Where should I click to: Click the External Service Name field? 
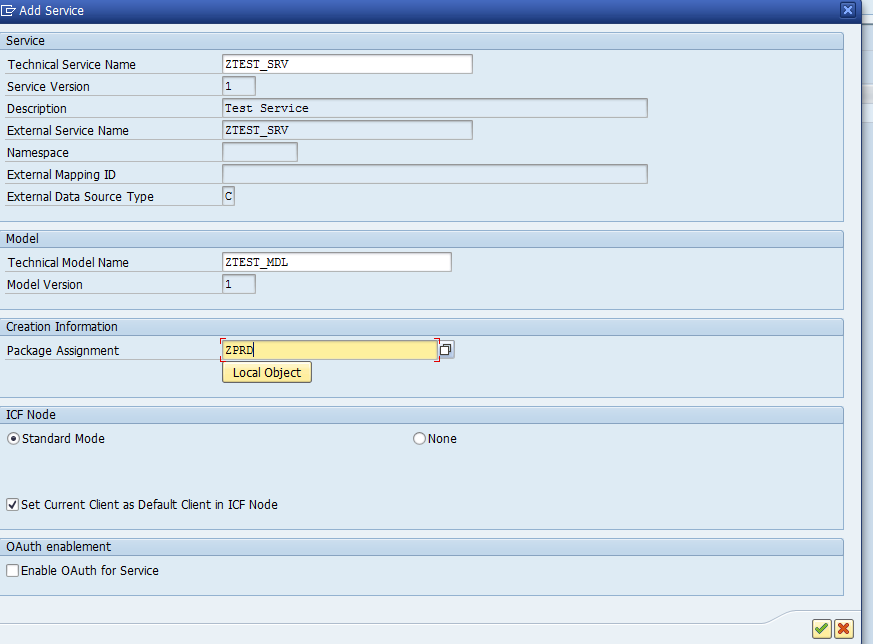click(x=346, y=130)
